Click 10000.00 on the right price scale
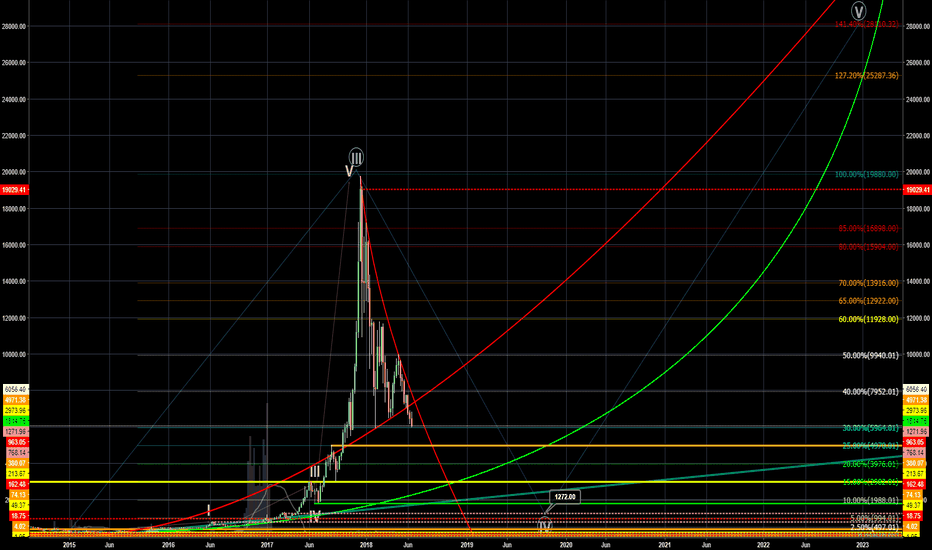Screen dimensions: 932x550 point(918,354)
